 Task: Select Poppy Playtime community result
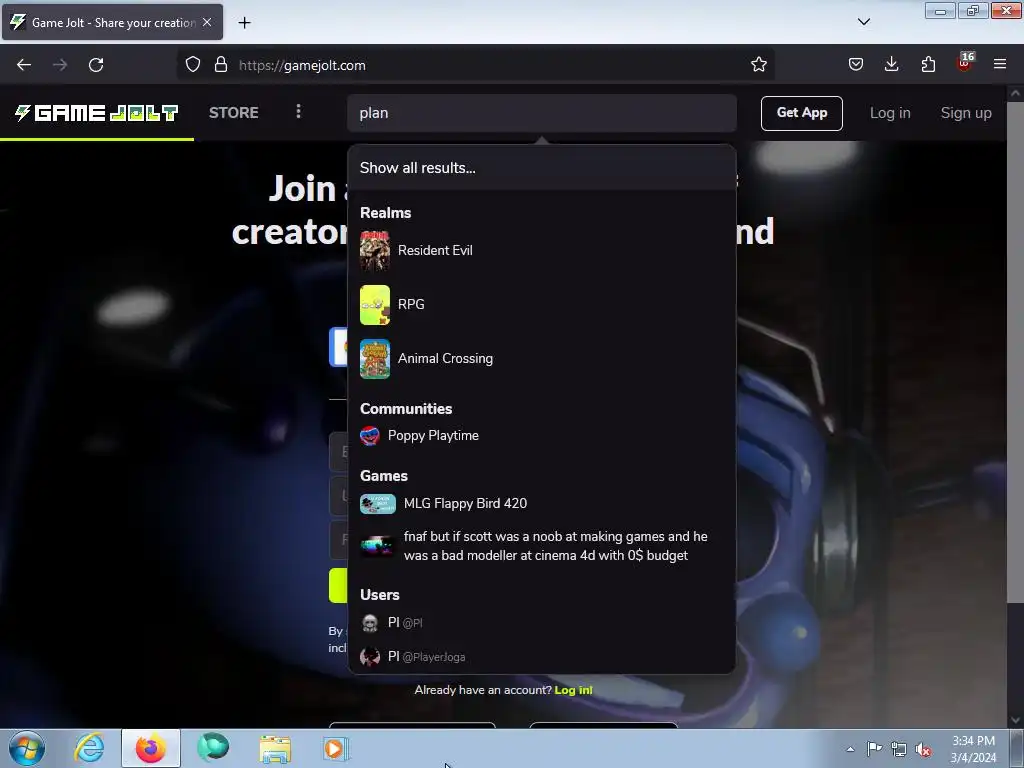click(x=542, y=436)
